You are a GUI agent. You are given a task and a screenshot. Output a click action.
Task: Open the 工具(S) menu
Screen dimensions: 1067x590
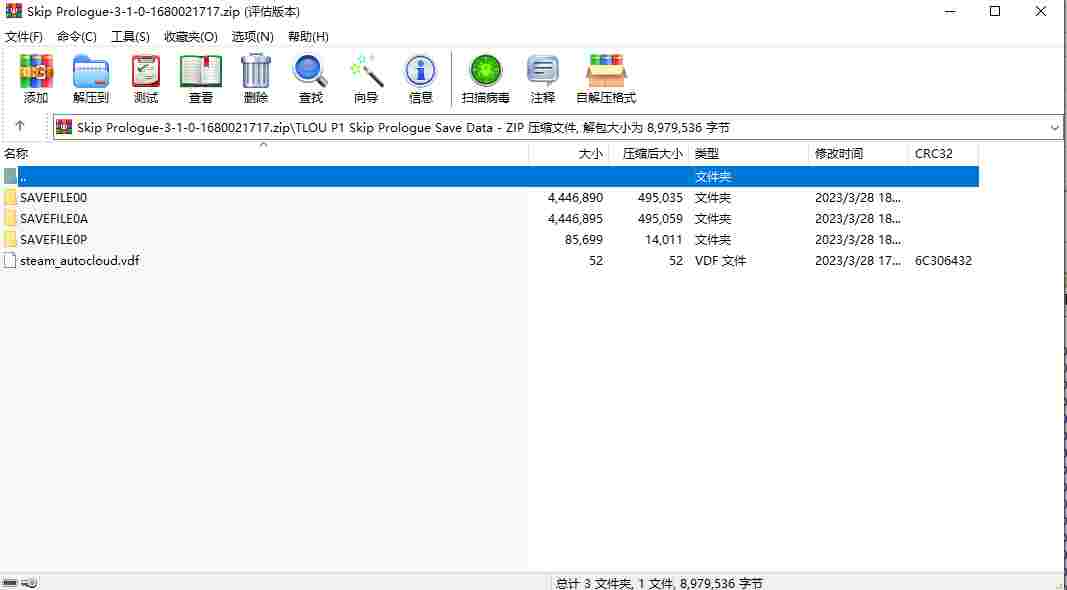[x=130, y=37]
